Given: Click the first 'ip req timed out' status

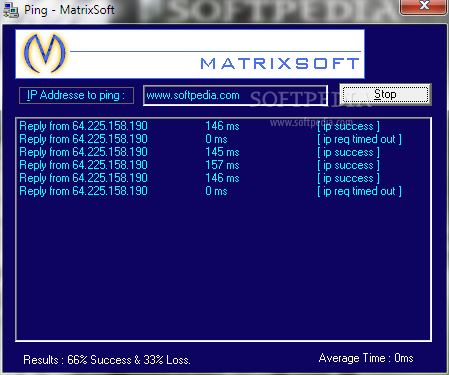Looking at the screenshot, I should (359, 139).
